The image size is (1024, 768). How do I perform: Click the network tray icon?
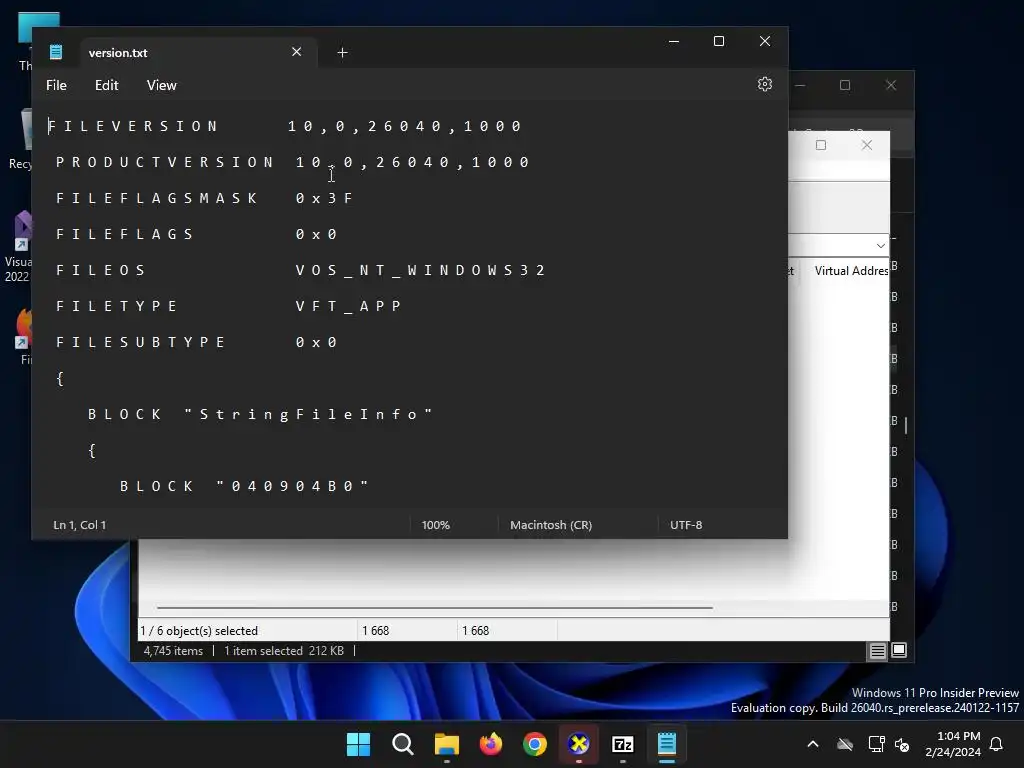point(876,744)
